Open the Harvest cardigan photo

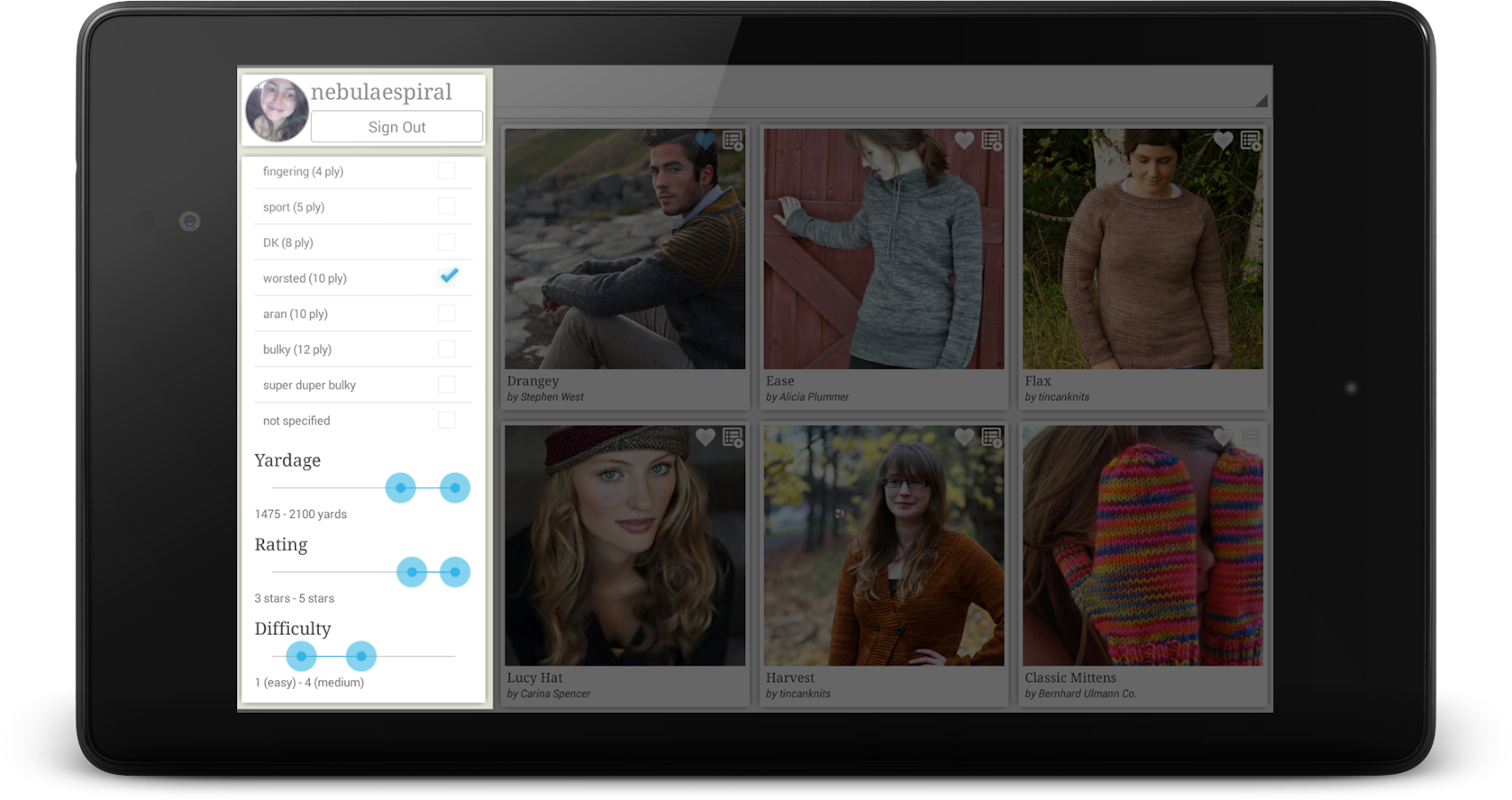tap(884, 546)
